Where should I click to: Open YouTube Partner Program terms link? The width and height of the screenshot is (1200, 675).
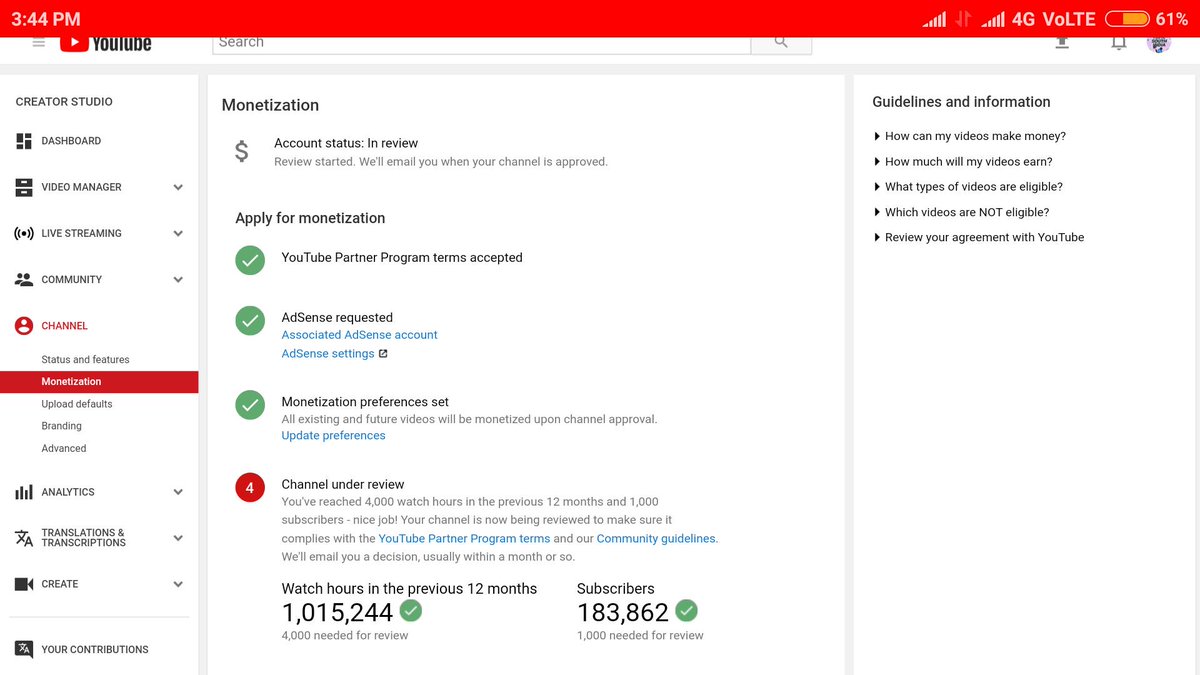coord(464,538)
